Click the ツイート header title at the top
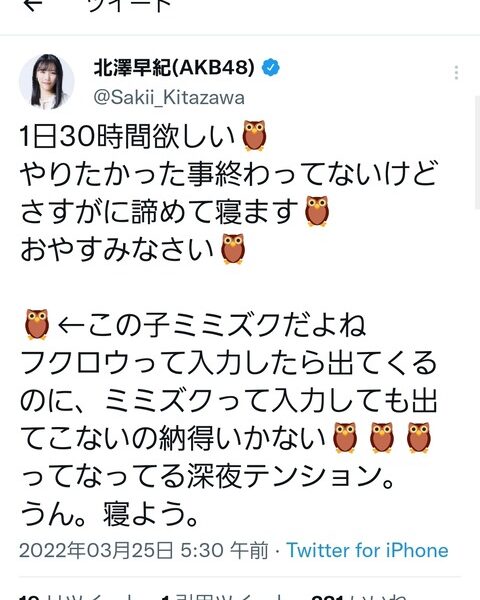The width and height of the screenshot is (480, 600). [129, 5]
